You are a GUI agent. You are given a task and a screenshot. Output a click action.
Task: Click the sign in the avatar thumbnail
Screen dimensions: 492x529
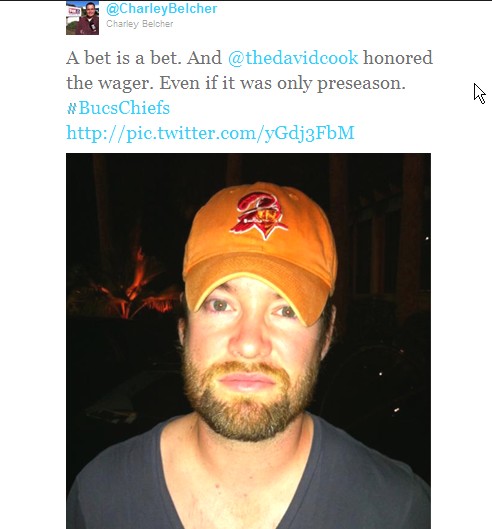[x=74, y=12]
